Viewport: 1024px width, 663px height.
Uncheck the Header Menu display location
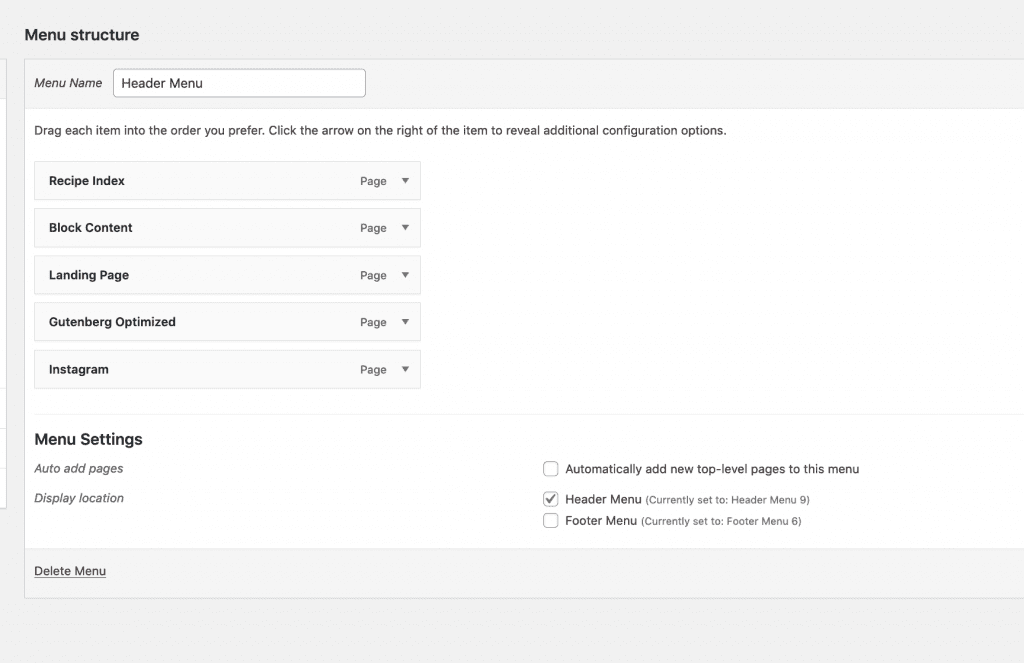550,498
